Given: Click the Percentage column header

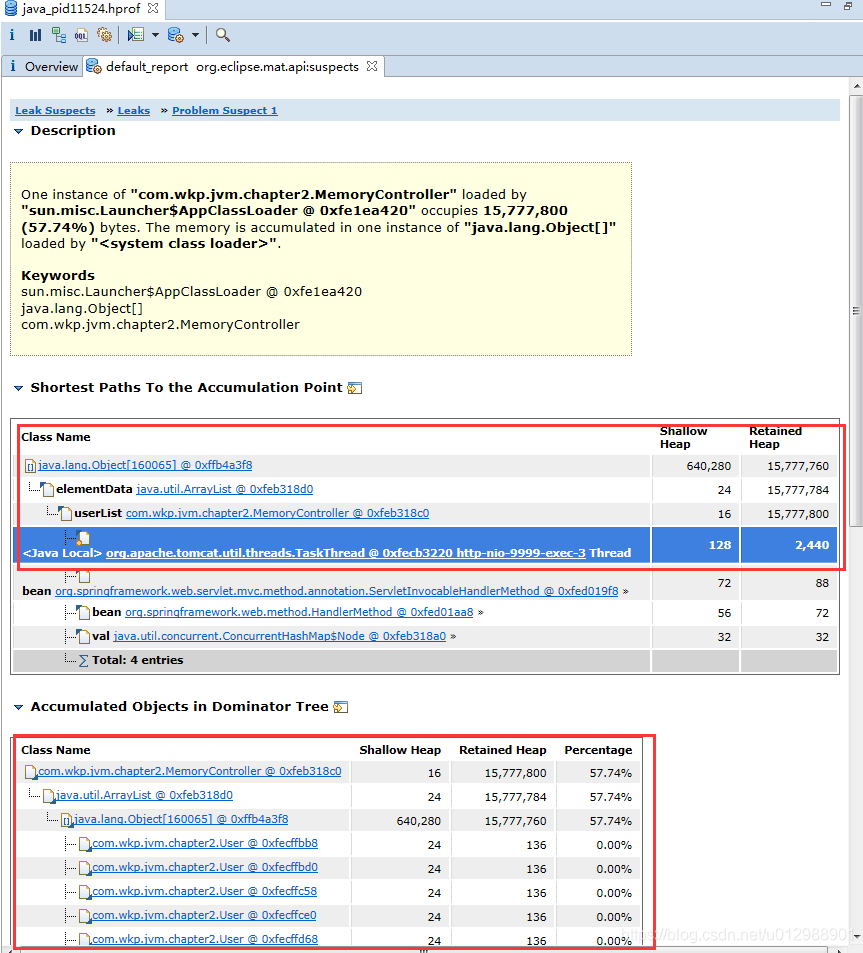Looking at the screenshot, I should pyautogui.click(x=598, y=750).
